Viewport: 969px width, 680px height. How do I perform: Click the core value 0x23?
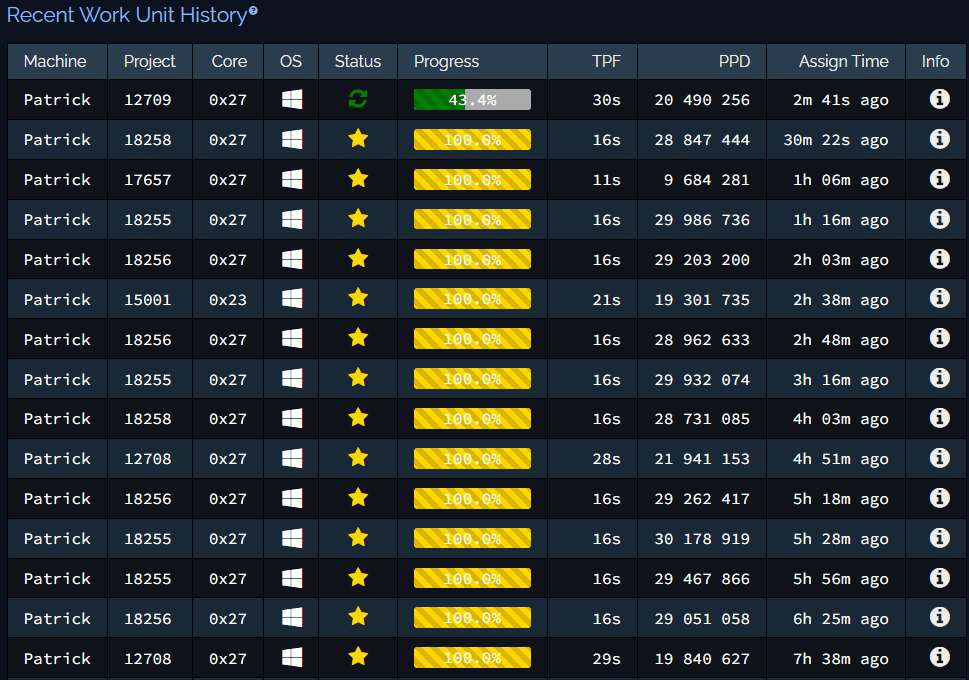coord(228,300)
